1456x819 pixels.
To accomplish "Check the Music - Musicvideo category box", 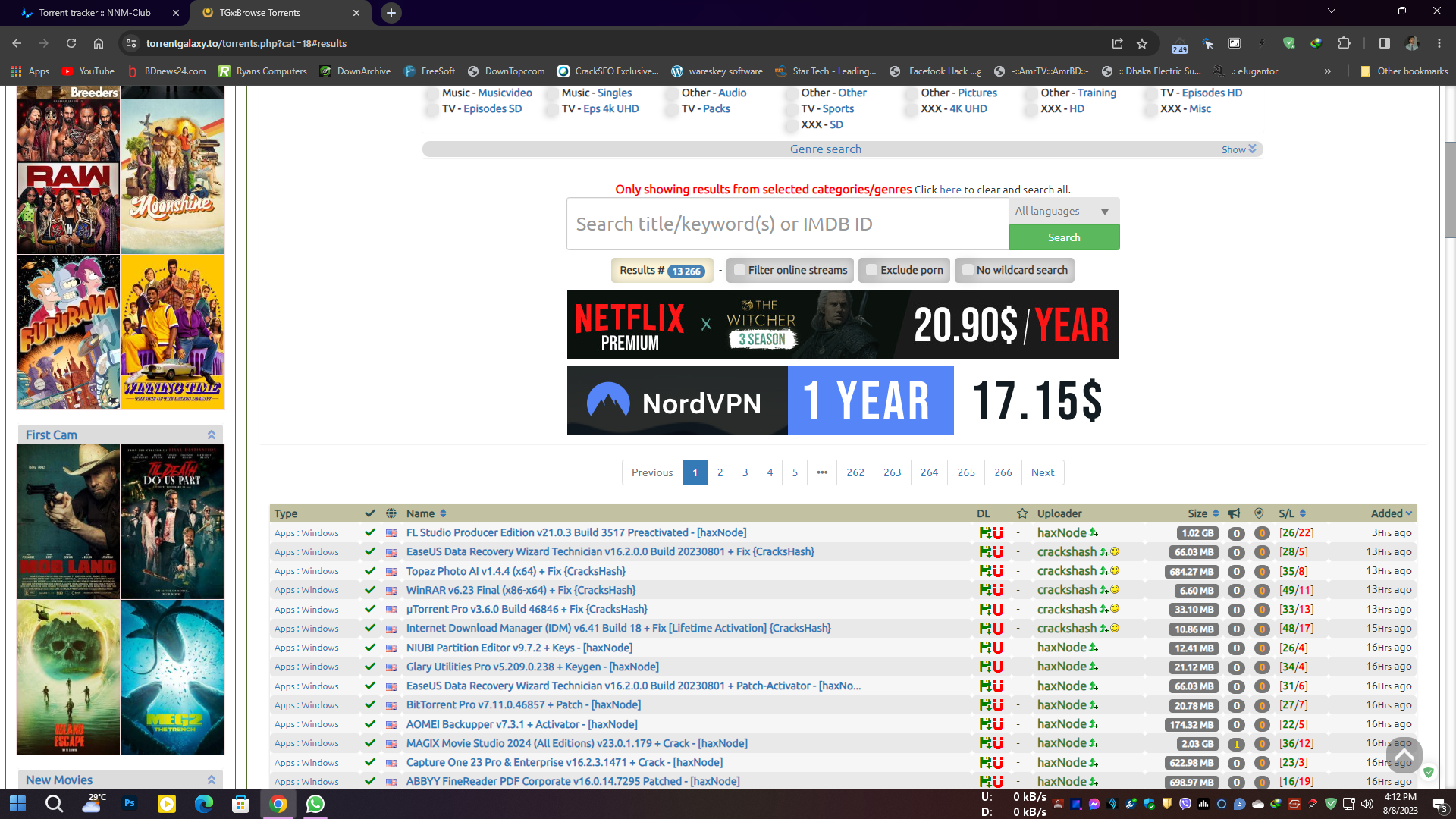I will pos(431,93).
